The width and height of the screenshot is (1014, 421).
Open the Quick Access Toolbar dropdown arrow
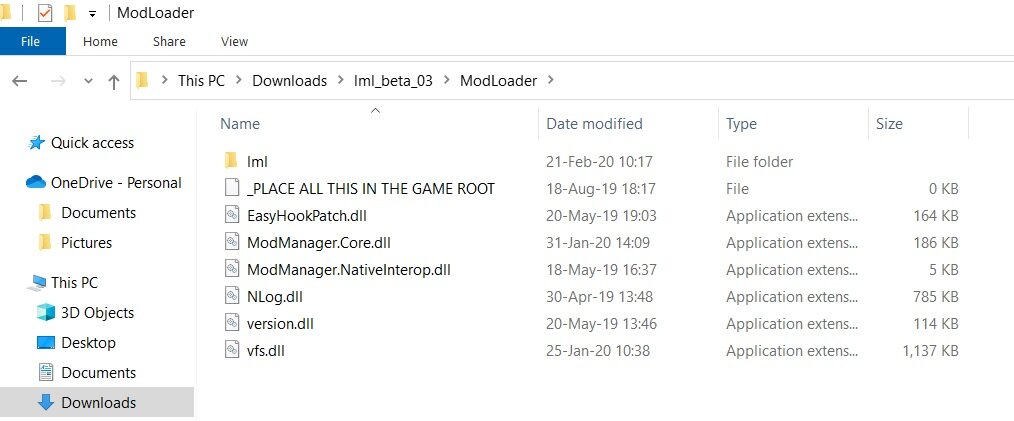tap(92, 14)
